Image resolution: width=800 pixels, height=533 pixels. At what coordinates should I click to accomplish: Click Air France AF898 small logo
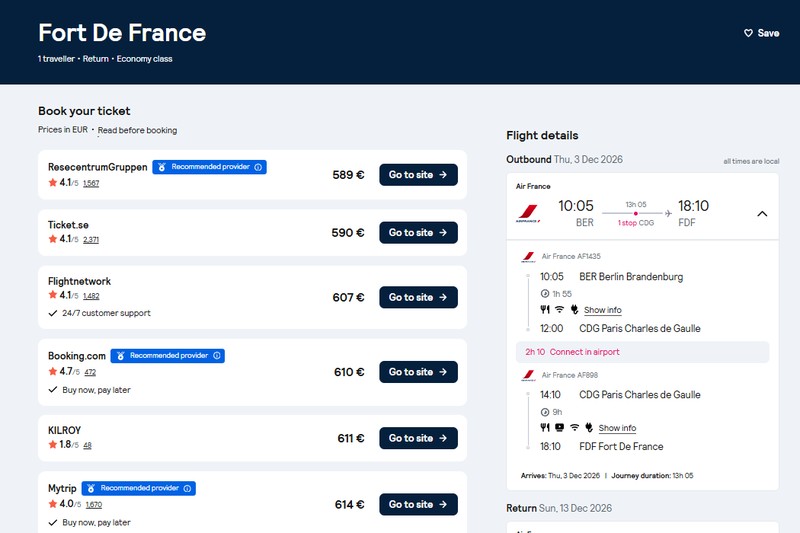[x=529, y=375]
